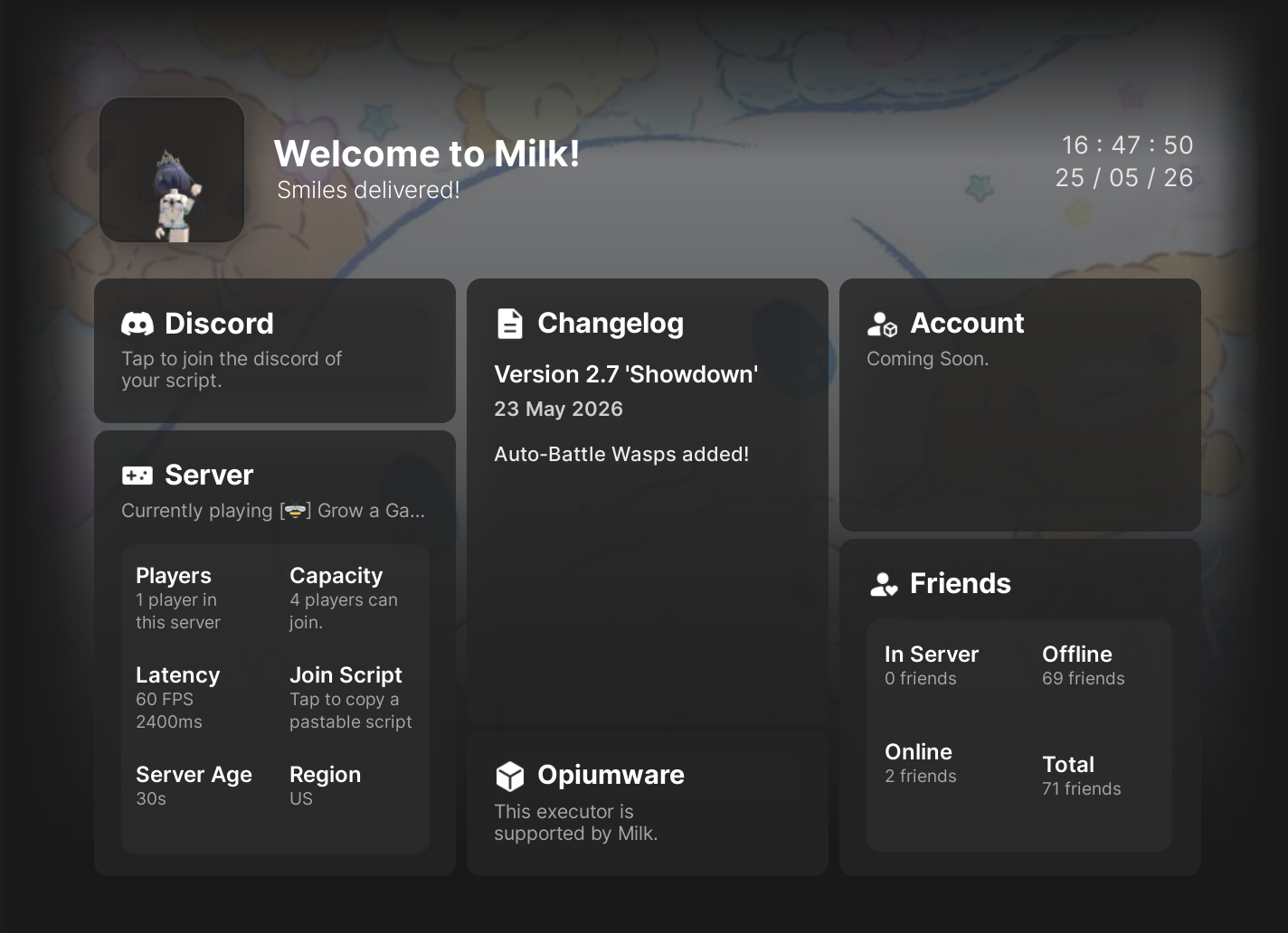The height and width of the screenshot is (933, 1288).
Task: Click the Discord logo icon
Action: [x=137, y=324]
